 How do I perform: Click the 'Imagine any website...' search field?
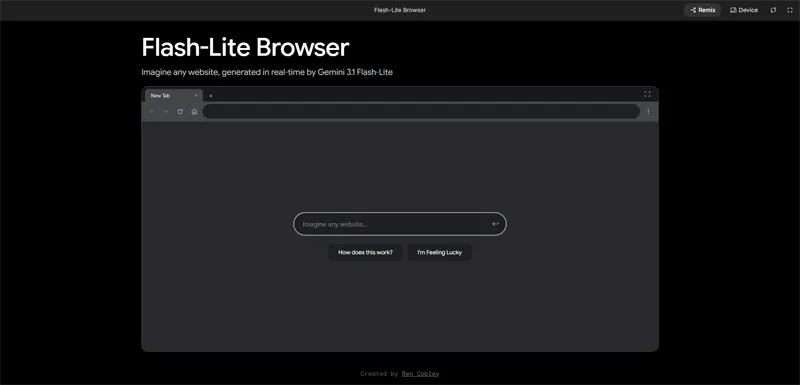point(399,224)
